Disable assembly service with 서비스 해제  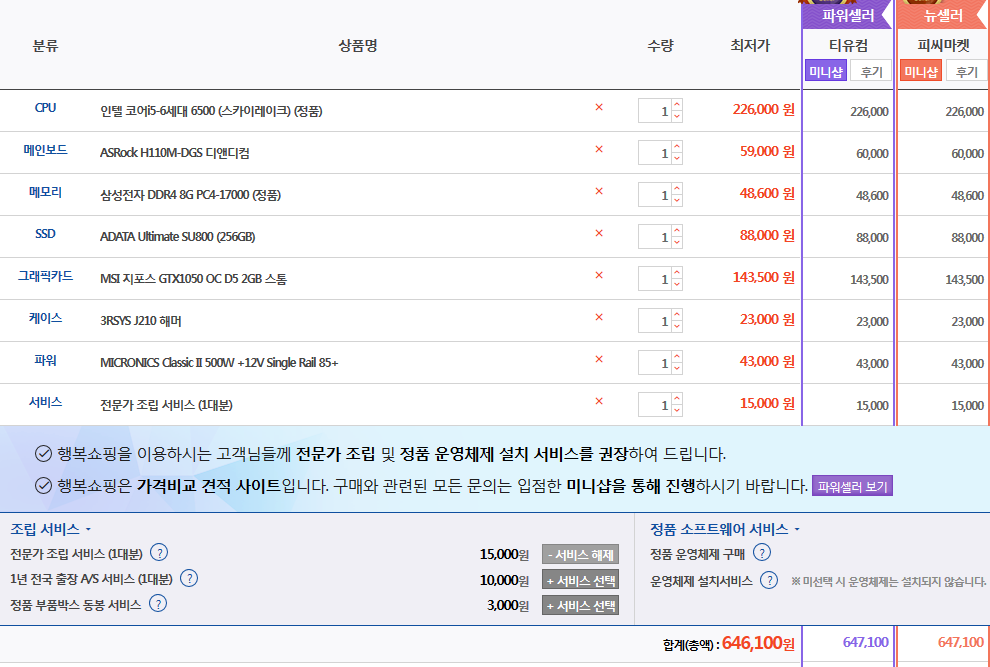[x=580, y=555]
